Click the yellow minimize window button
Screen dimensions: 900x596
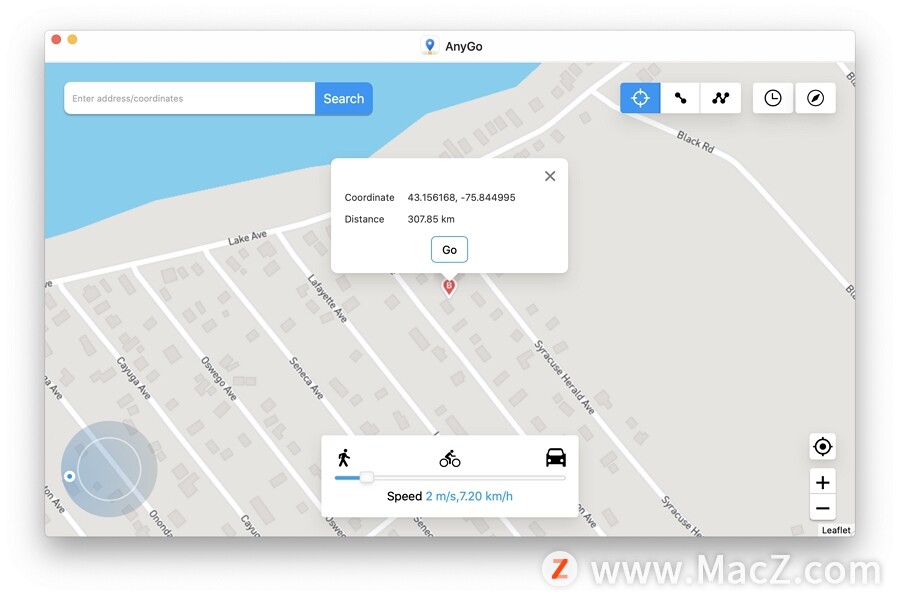coord(72,39)
